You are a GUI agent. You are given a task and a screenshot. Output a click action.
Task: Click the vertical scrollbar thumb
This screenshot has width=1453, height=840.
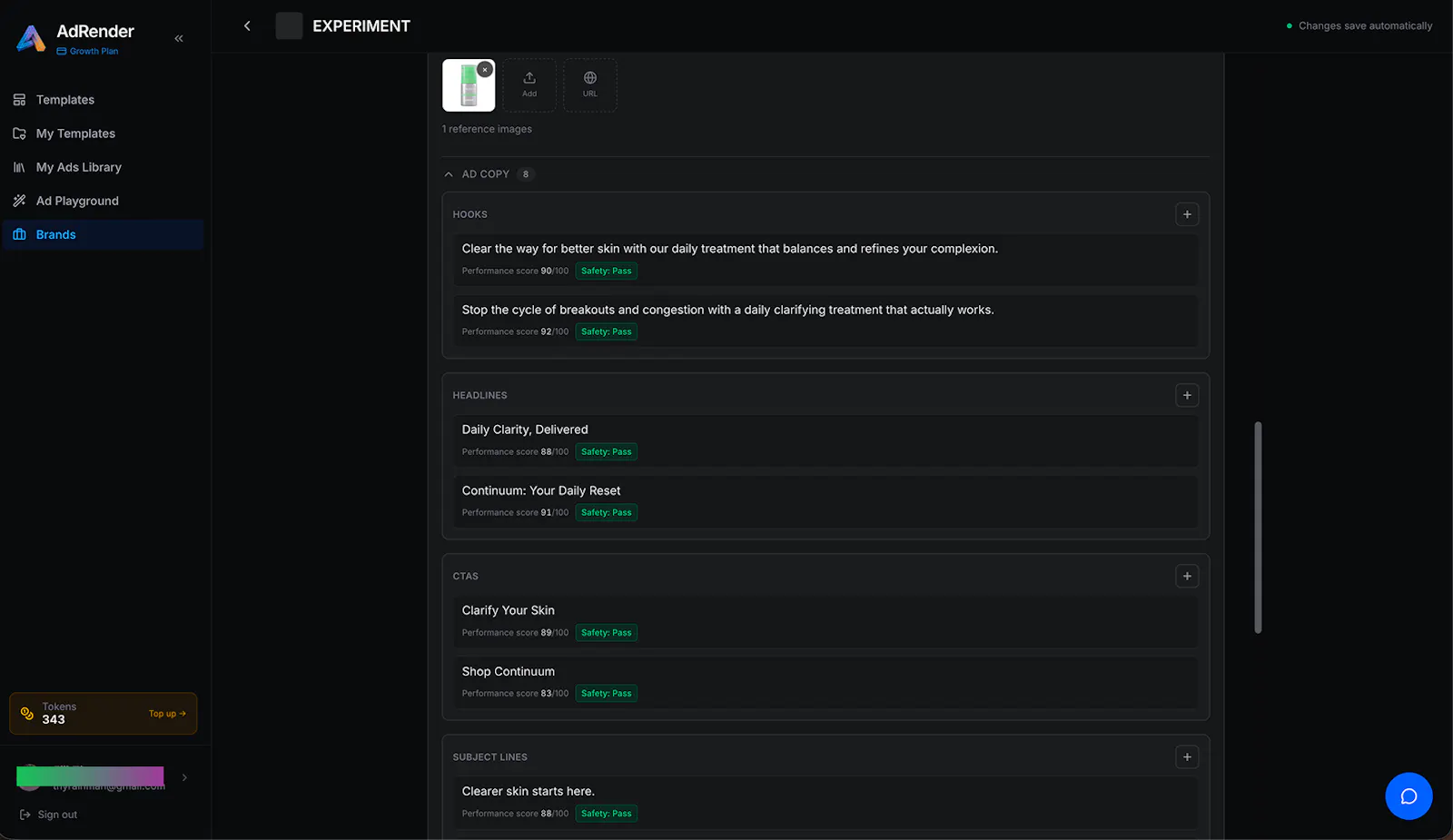1258,527
